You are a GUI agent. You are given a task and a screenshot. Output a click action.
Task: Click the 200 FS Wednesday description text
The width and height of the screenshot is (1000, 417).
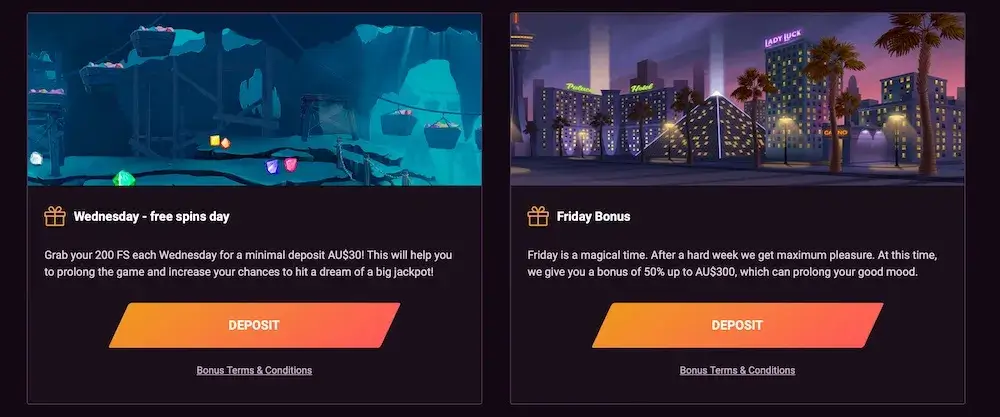[x=248, y=263]
